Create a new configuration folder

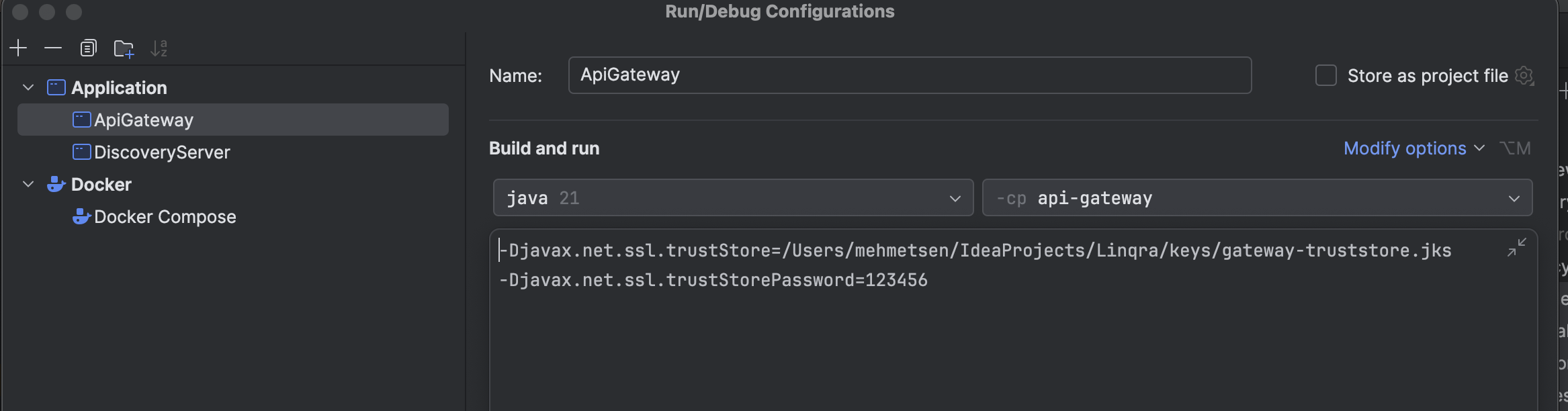[x=124, y=48]
